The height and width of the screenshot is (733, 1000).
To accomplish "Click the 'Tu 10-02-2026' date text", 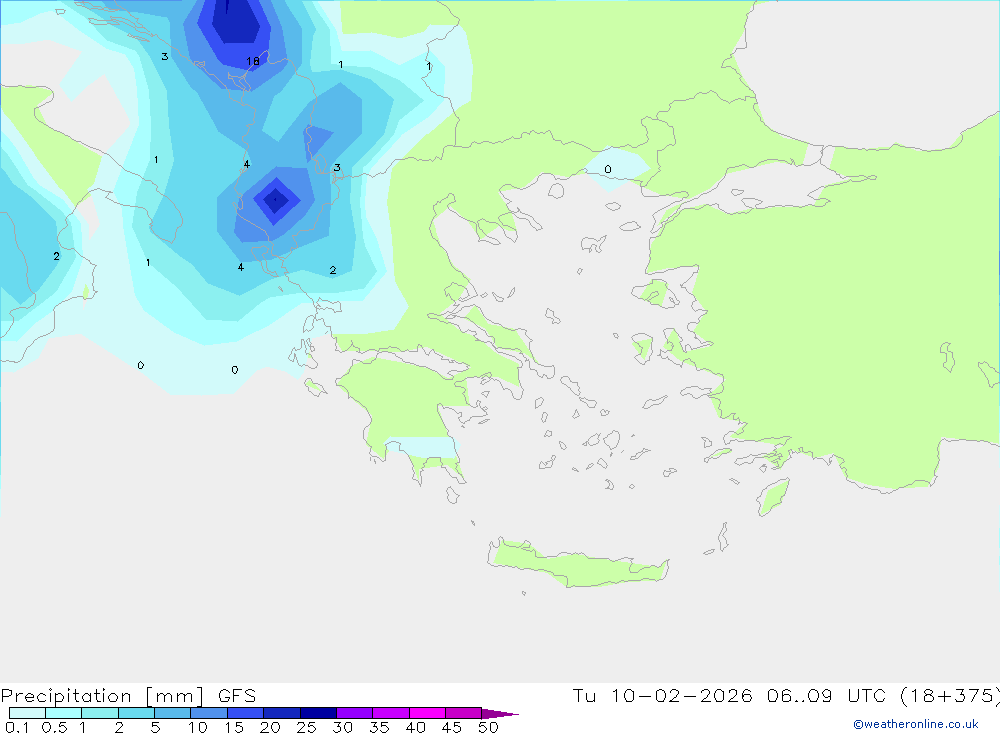I will pos(662,695).
